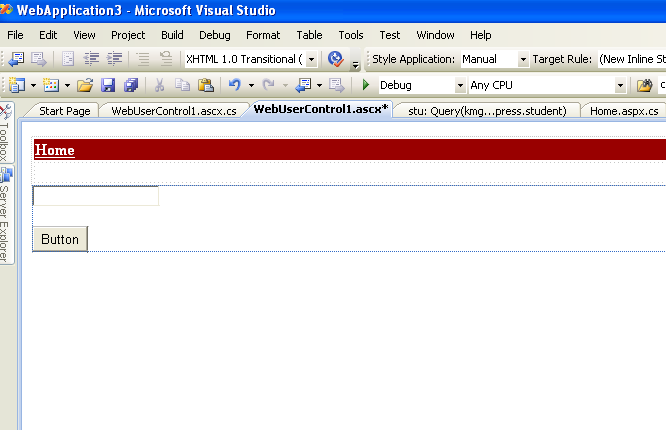
Task: Switch to the WebUserControl1.ascx.cs tab
Action: (174, 111)
